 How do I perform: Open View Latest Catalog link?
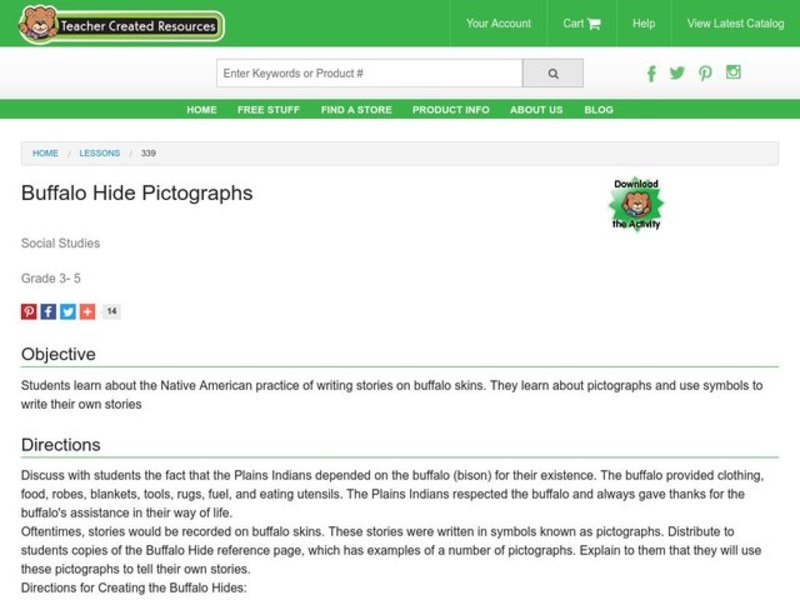pyautogui.click(x=735, y=23)
